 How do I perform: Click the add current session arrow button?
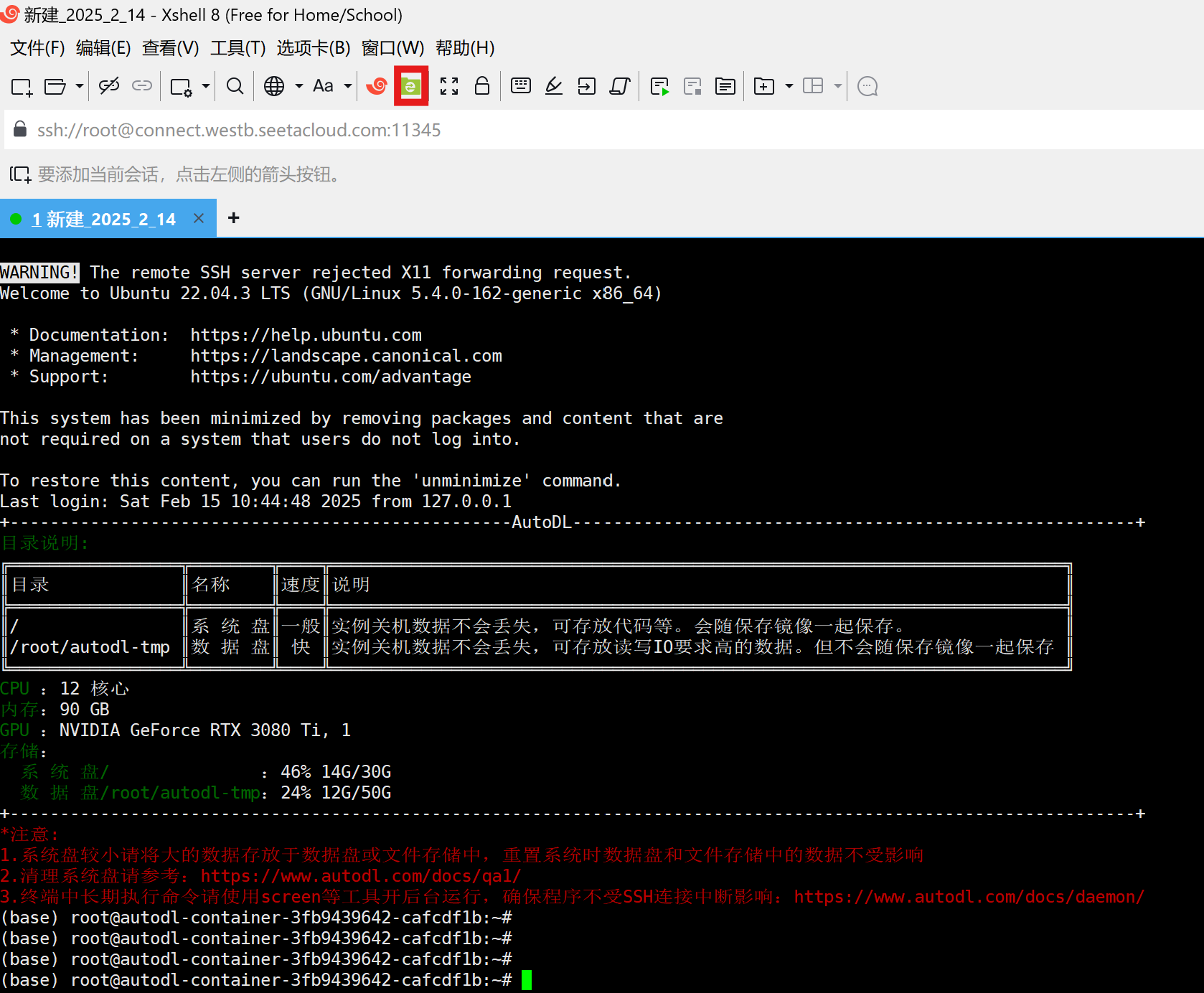20,174
